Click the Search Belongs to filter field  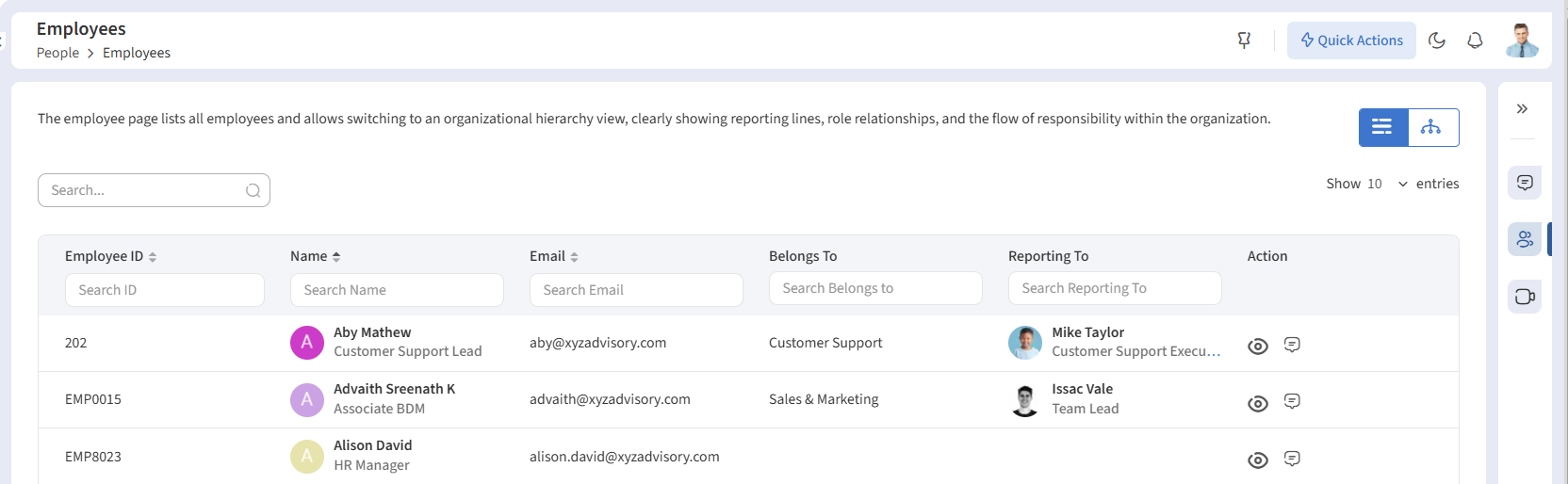[875, 288]
